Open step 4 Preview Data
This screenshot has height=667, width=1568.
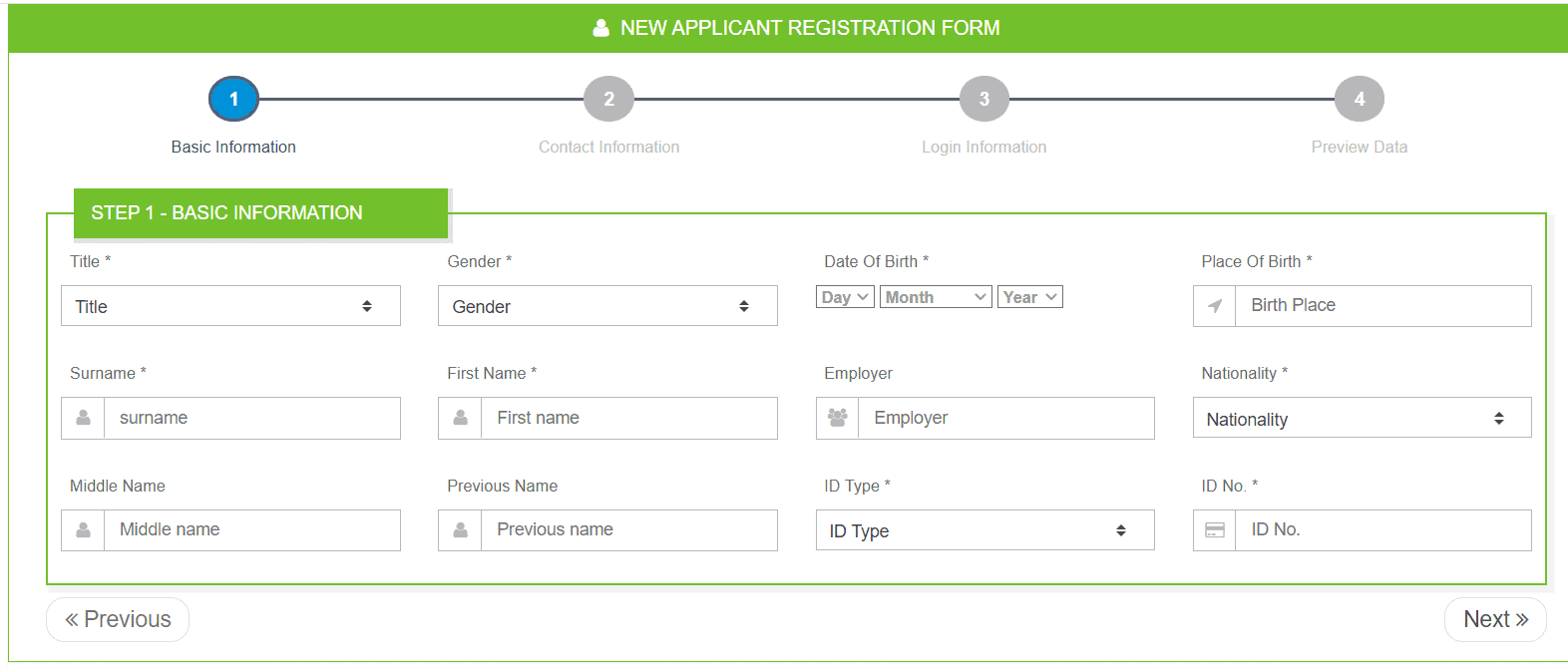pyautogui.click(x=1359, y=100)
